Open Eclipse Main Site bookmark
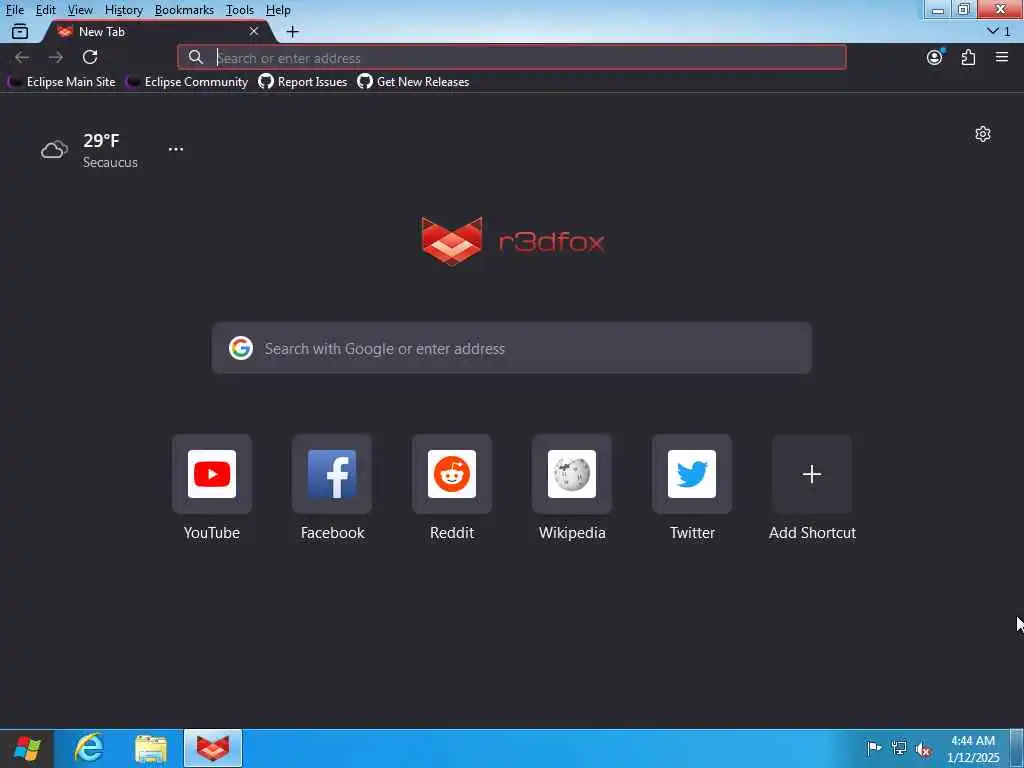Viewport: 1024px width, 768px height. 61,82
